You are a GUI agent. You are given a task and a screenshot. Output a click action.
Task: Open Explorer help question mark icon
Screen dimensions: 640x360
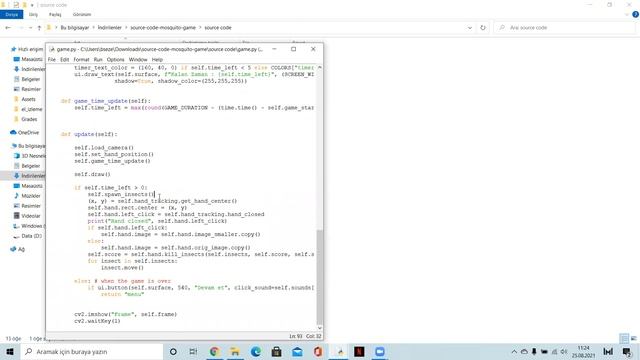636,14
